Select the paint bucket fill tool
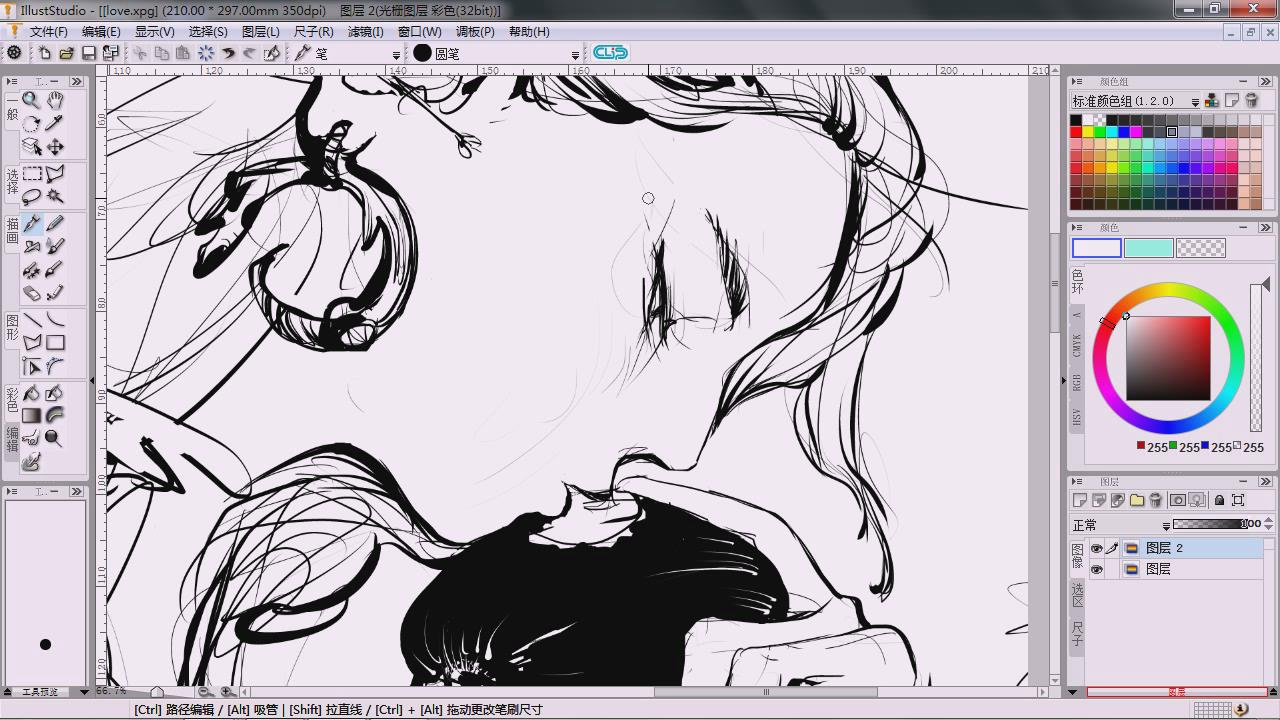Screen dimensions: 1280x720 coord(32,393)
